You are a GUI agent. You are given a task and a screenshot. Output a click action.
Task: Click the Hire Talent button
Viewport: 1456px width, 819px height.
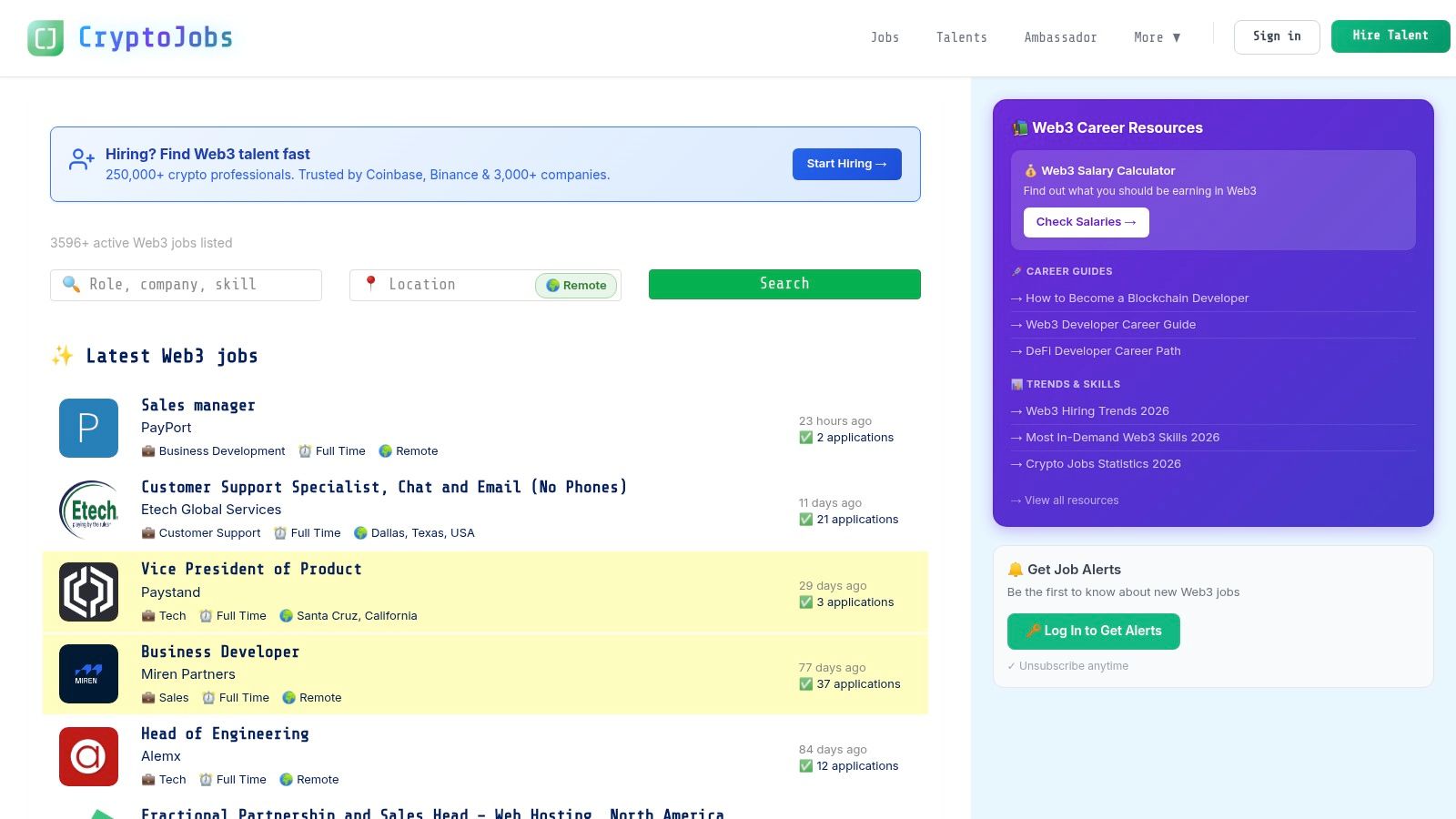(1390, 36)
